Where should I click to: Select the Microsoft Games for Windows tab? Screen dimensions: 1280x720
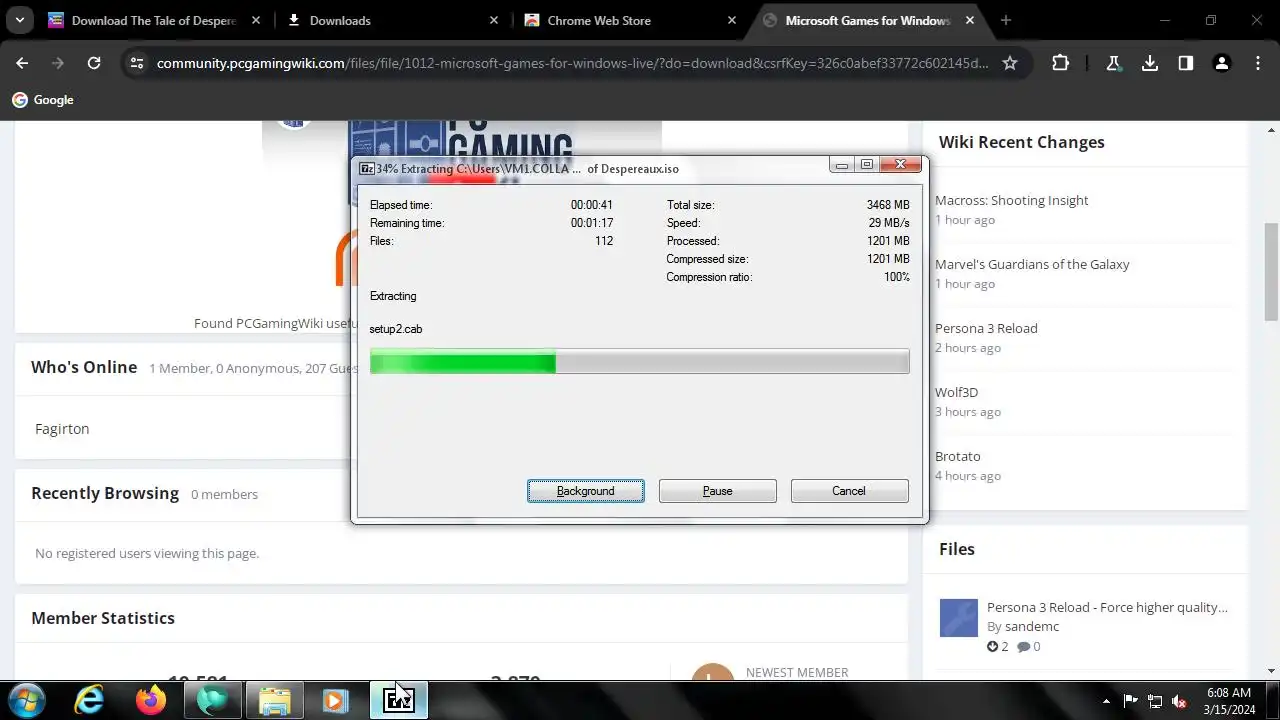click(868, 20)
